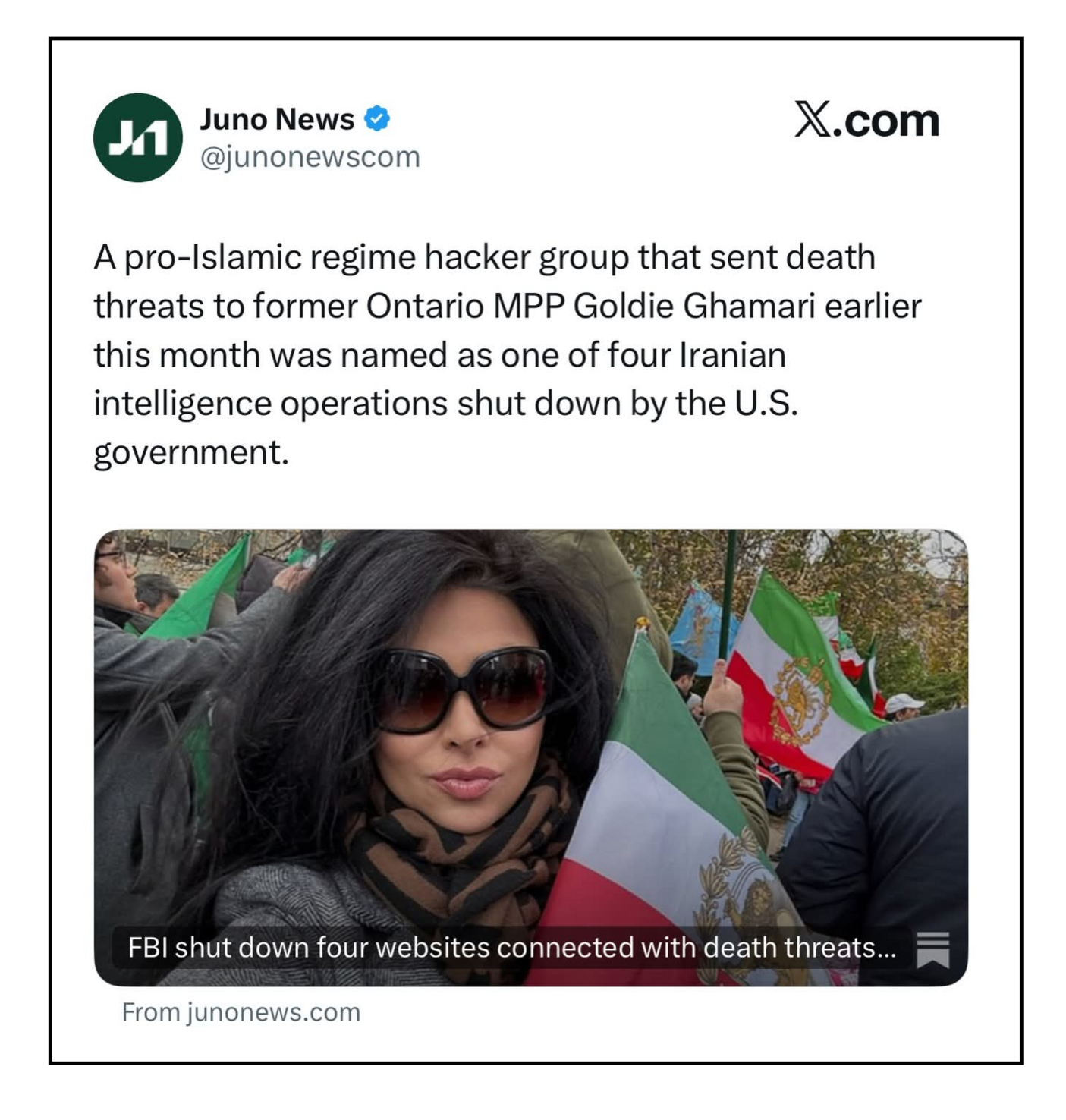Click the words "Ontario MPP" in the tweet
1066x1120 pixels.
pos(465,306)
